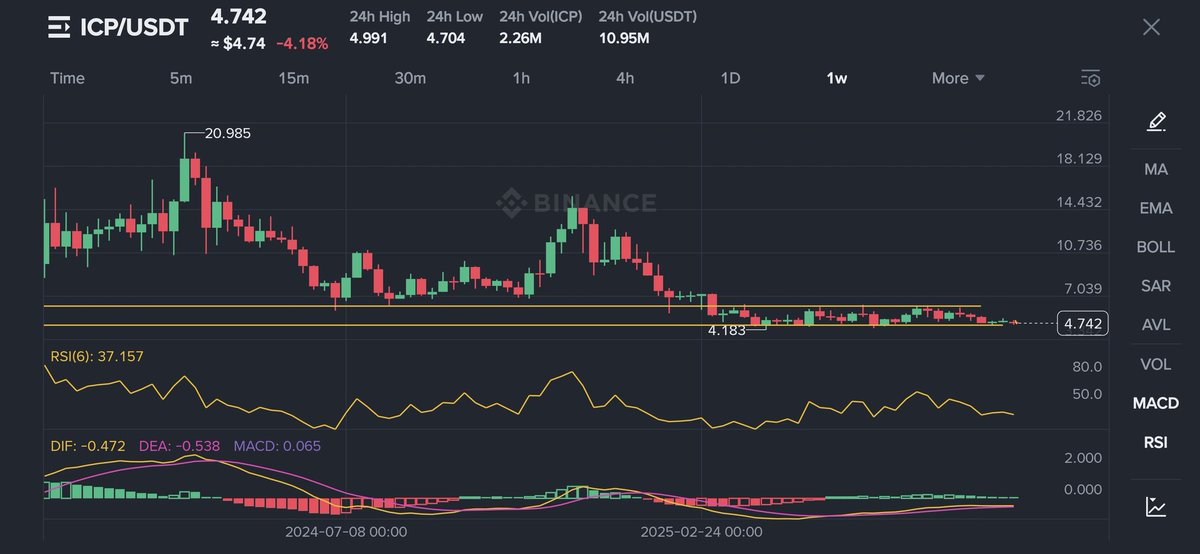Select the 30m timeframe

410,78
